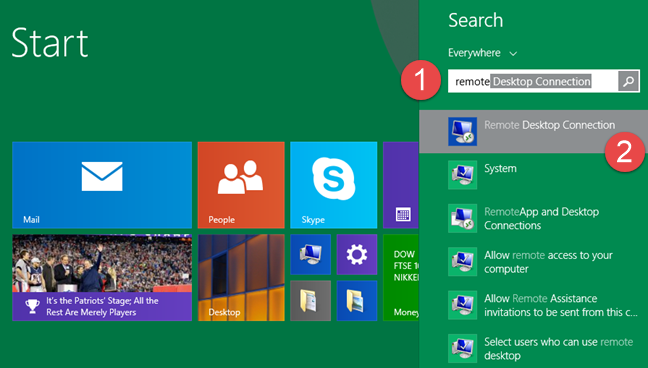This screenshot has height=368, width=648.
Task: Open the Patriots sports news tile
Action: (102, 277)
